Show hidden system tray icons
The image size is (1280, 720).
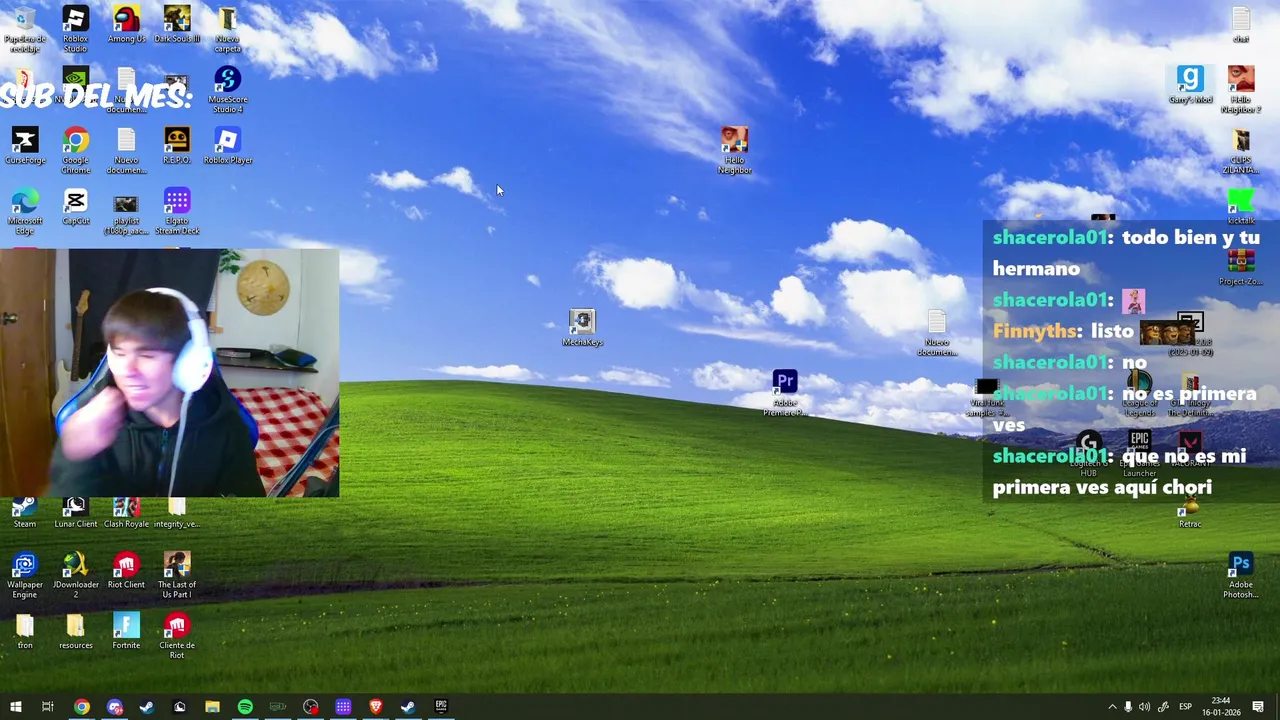1112,707
